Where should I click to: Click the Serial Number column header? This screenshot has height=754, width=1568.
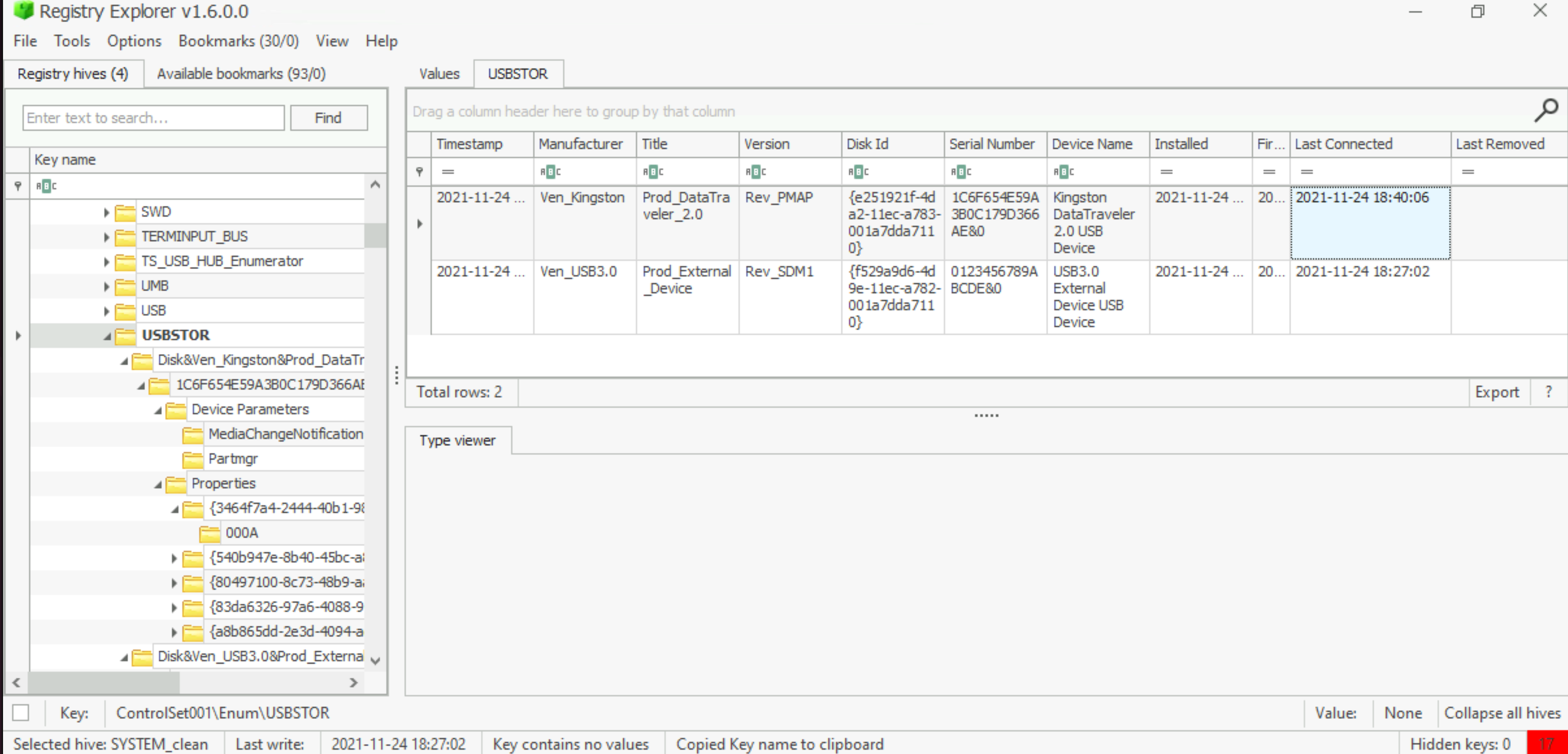tap(995, 144)
